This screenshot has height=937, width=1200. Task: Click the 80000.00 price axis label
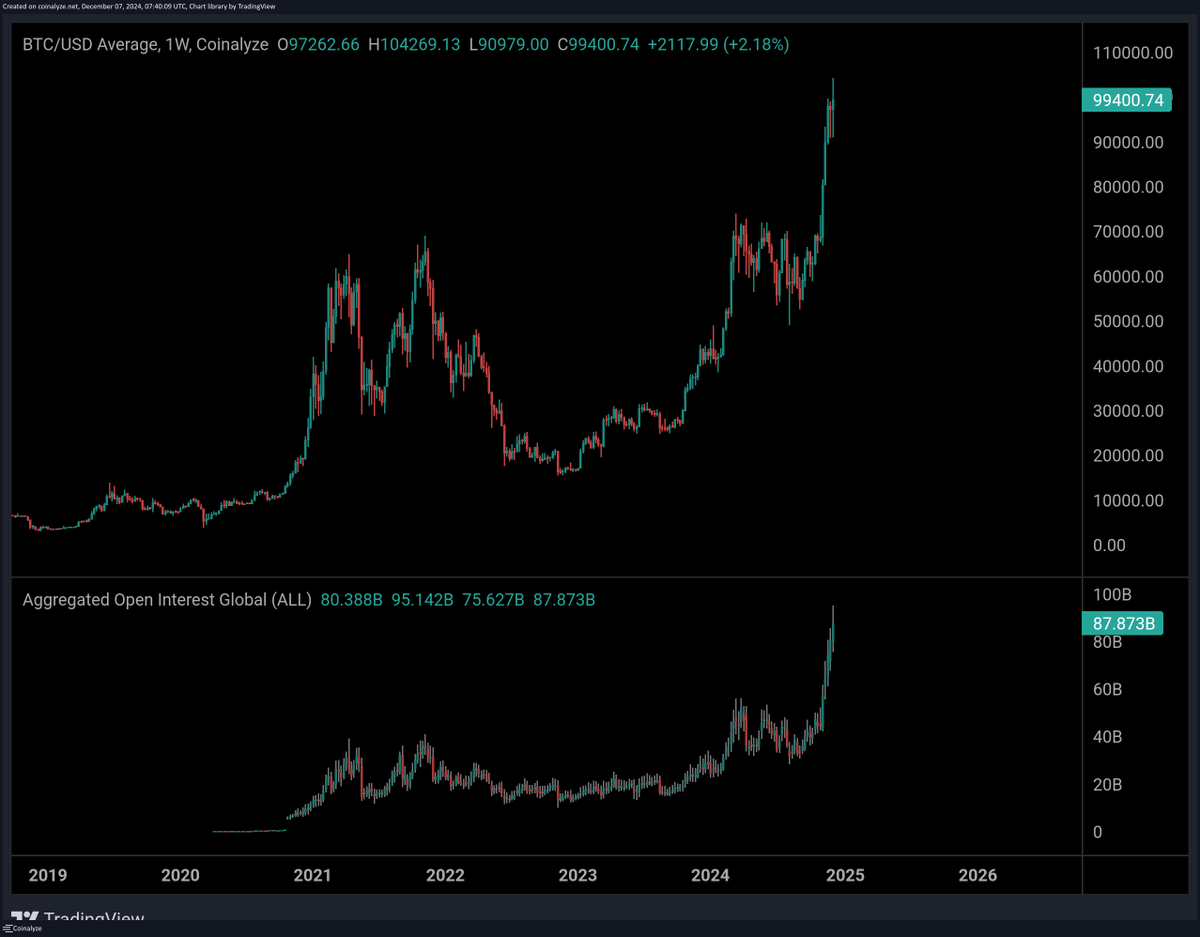(1129, 187)
